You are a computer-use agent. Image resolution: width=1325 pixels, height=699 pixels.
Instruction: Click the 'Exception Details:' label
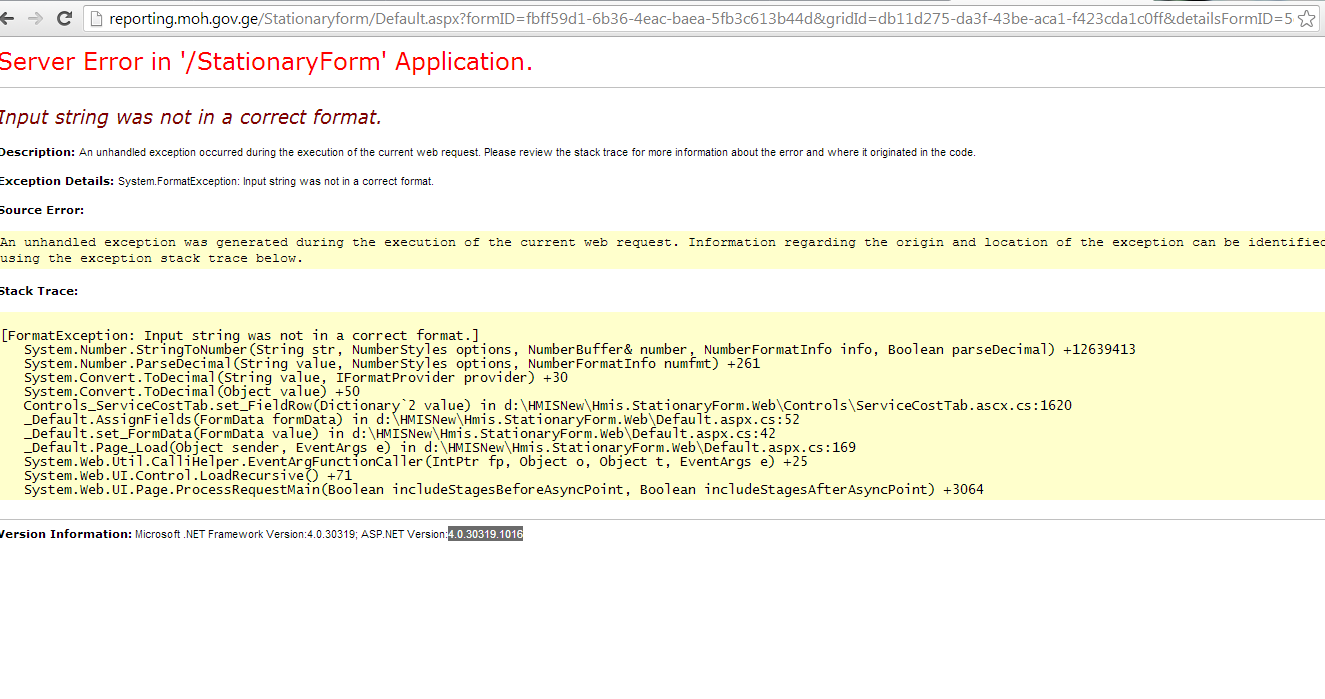(56, 181)
